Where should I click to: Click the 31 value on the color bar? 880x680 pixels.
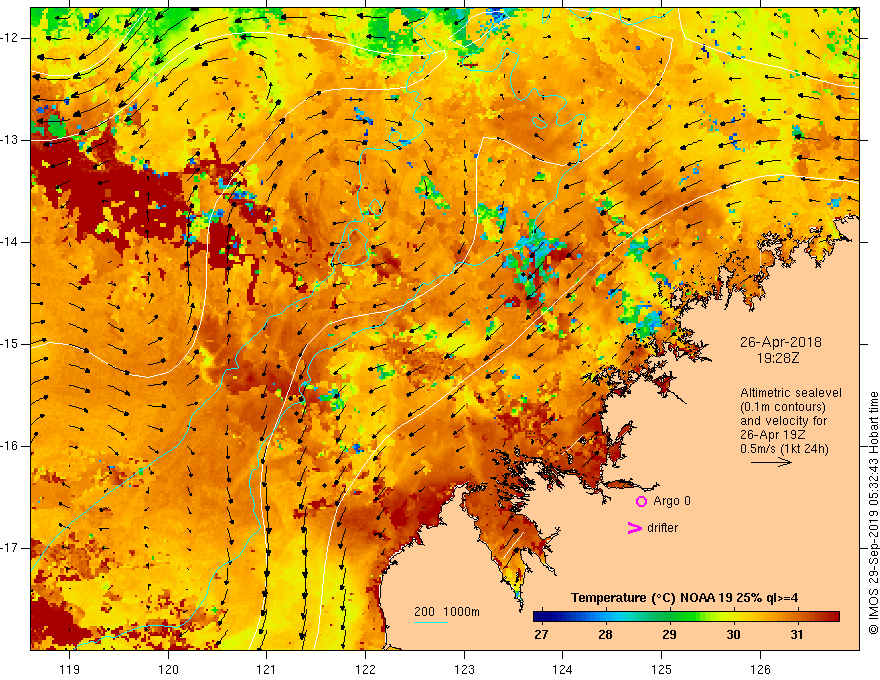click(796, 635)
